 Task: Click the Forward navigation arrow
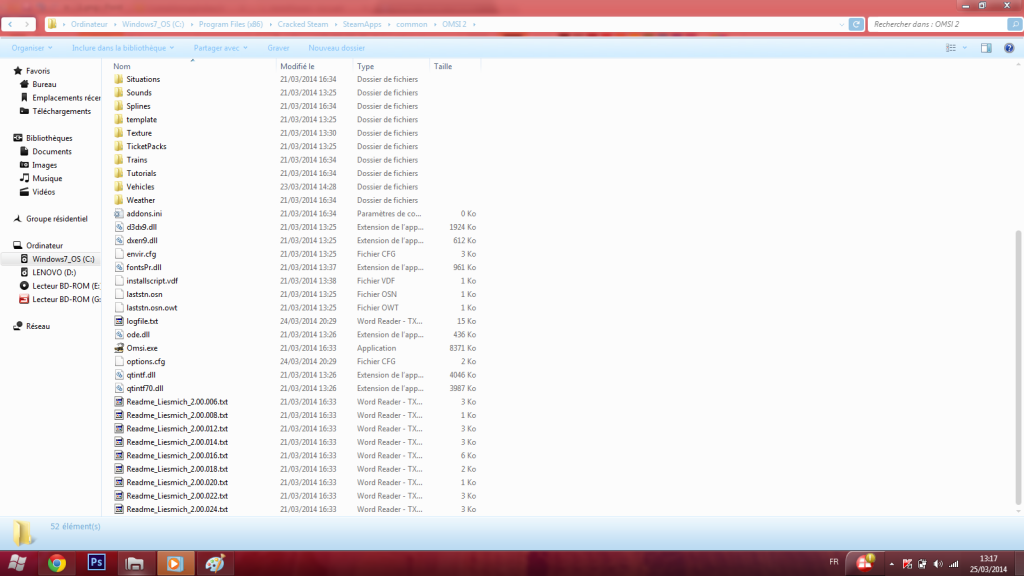click(27, 24)
